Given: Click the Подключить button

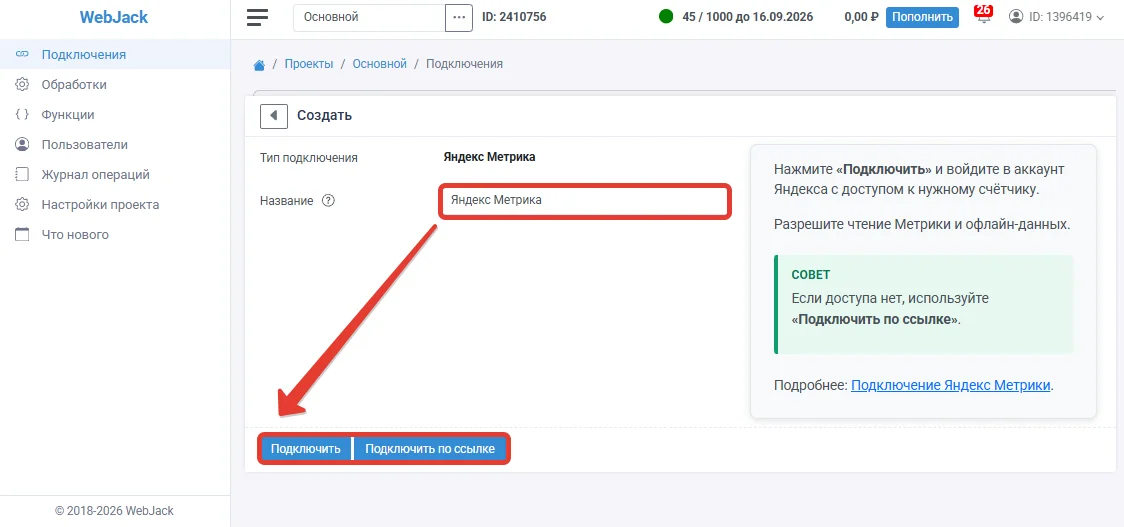Looking at the screenshot, I should (x=306, y=449).
